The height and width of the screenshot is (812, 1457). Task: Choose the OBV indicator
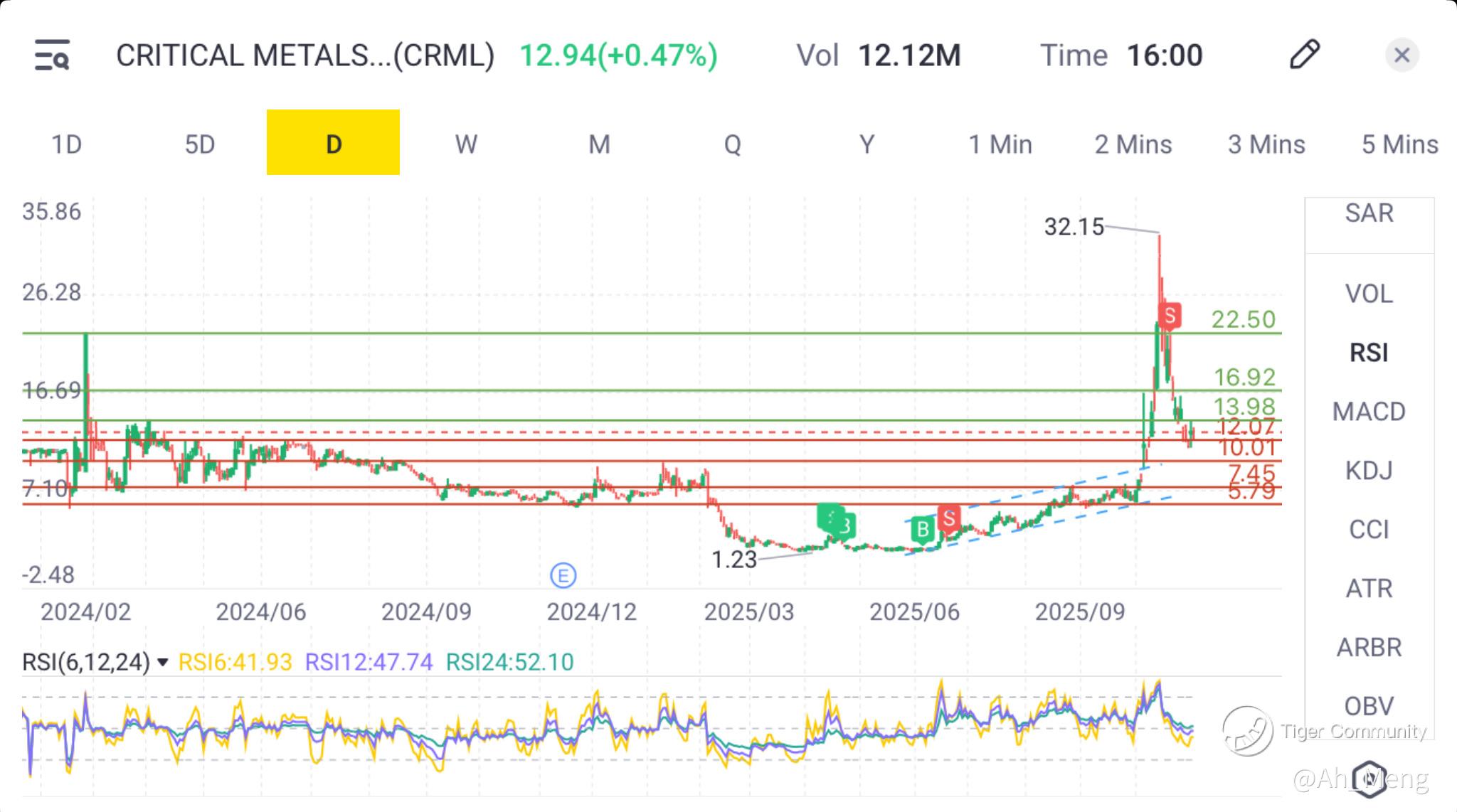point(1368,706)
